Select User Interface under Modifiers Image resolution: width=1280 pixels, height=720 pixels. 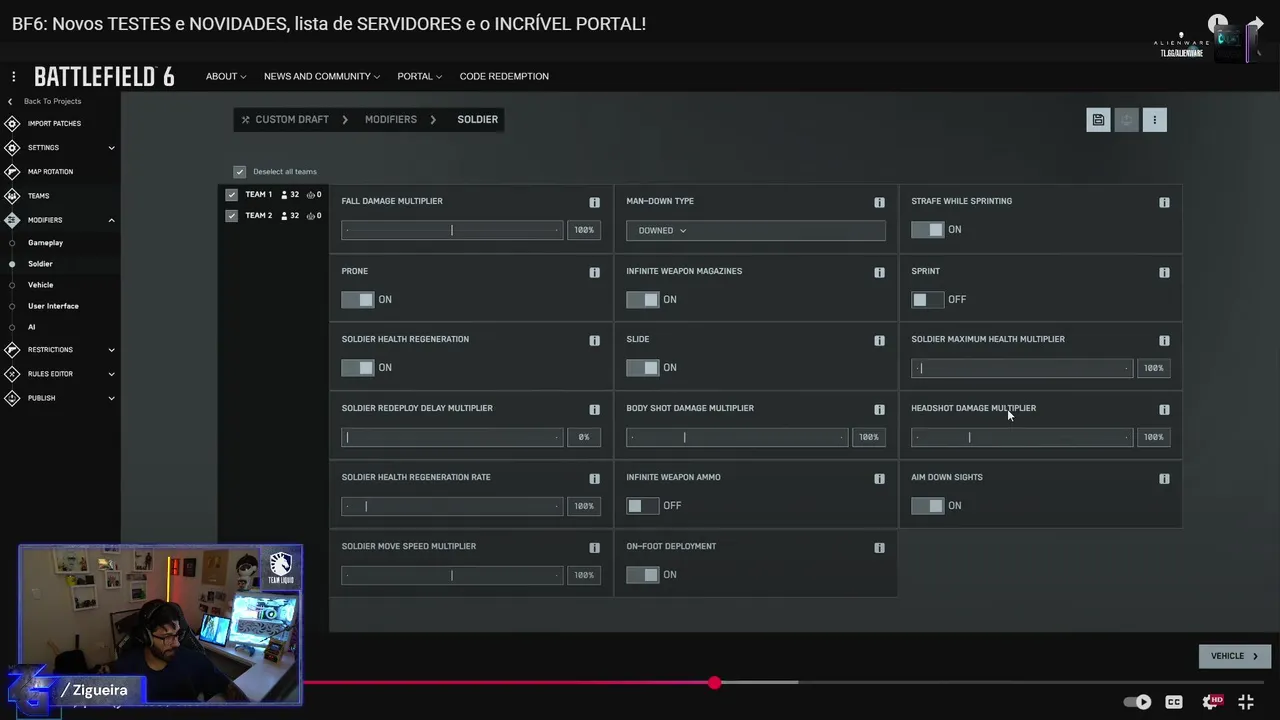point(53,306)
